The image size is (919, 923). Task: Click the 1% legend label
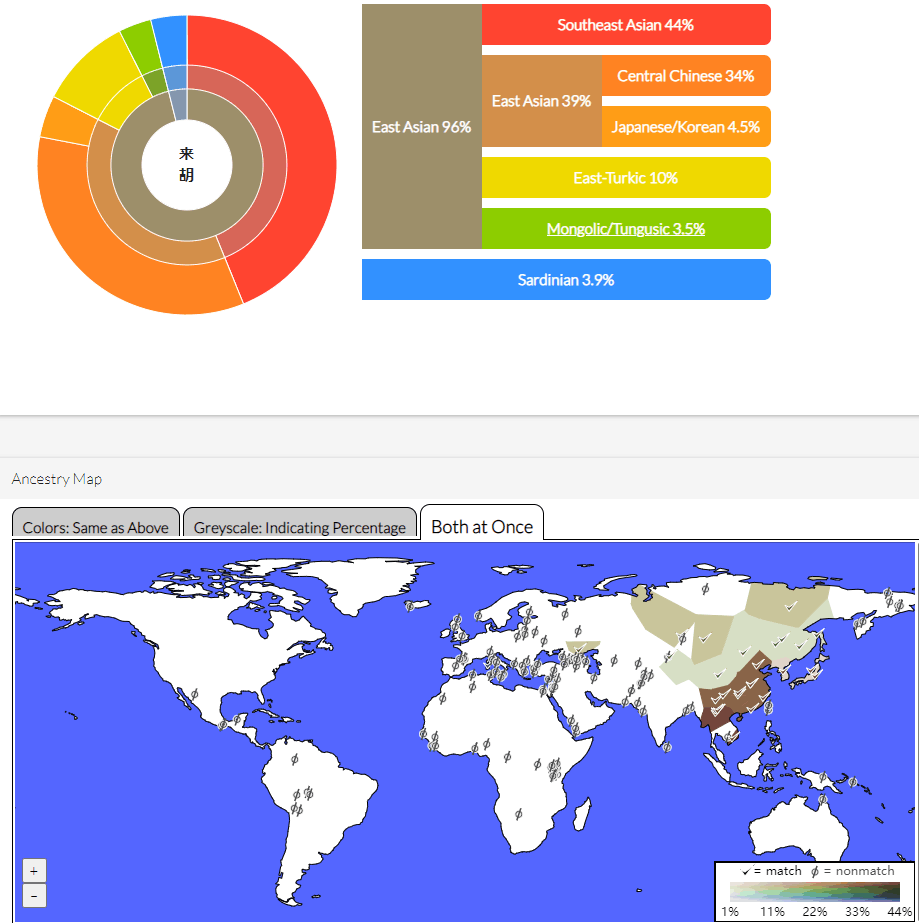tap(730, 911)
